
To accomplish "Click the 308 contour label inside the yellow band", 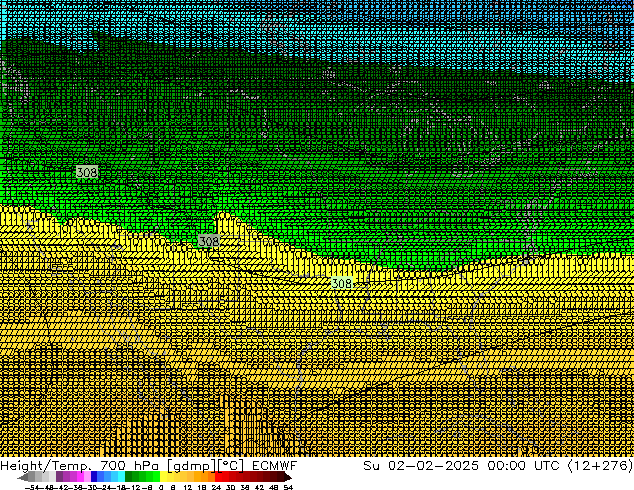I will [342, 283].
